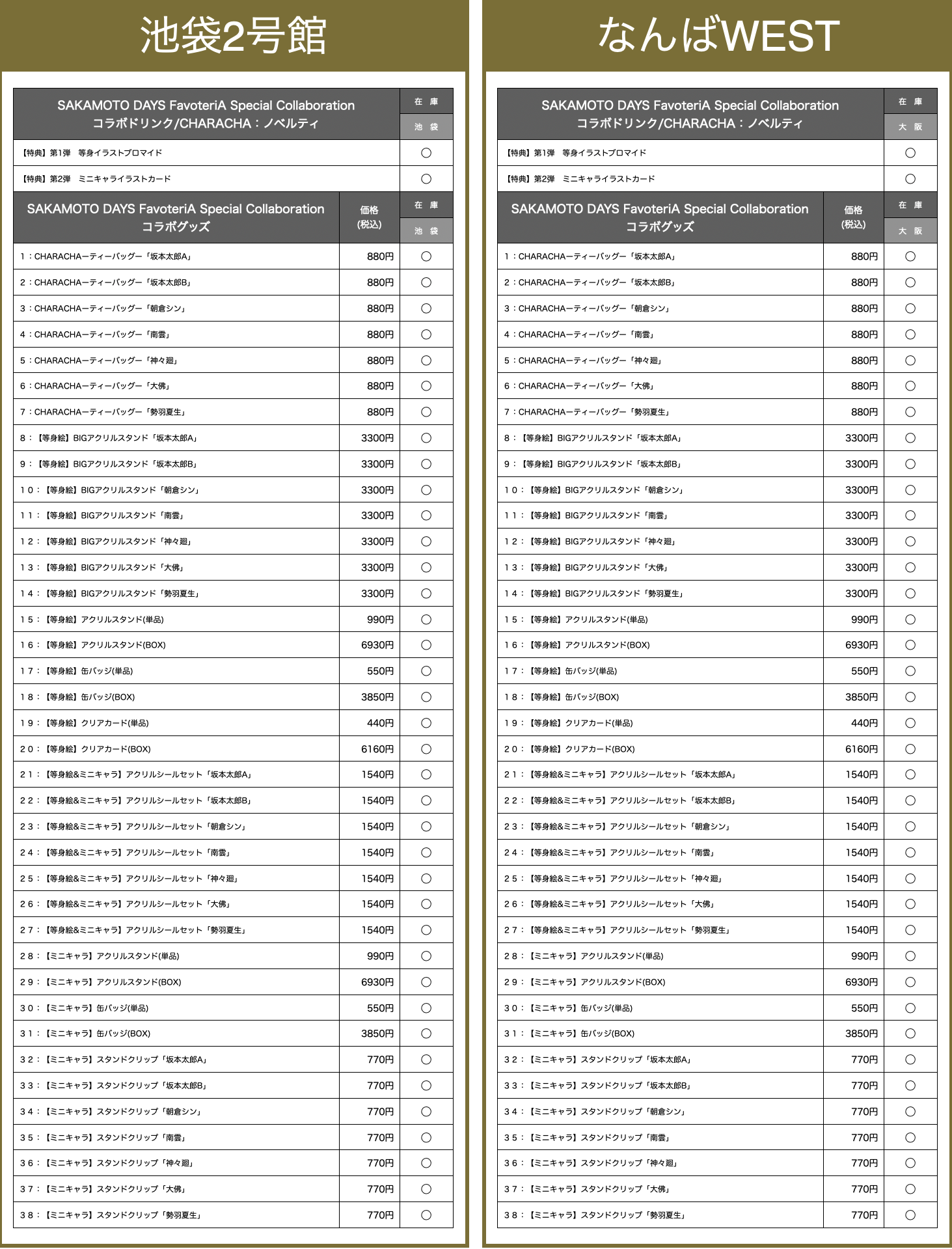
Task: Click the 6930円 price of item 29 in Ikebukuro table
Action: 377,982
